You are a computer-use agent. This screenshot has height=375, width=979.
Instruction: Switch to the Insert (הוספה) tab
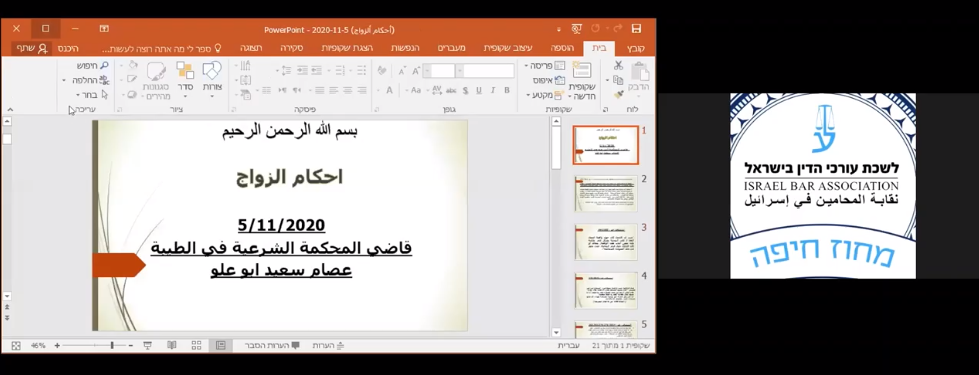point(562,49)
